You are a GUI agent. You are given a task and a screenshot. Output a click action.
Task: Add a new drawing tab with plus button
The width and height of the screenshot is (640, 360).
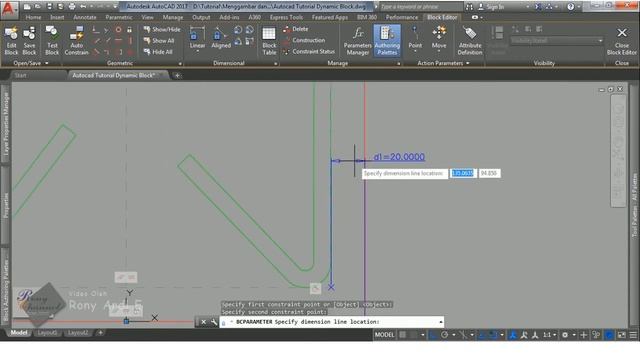(177, 76)
